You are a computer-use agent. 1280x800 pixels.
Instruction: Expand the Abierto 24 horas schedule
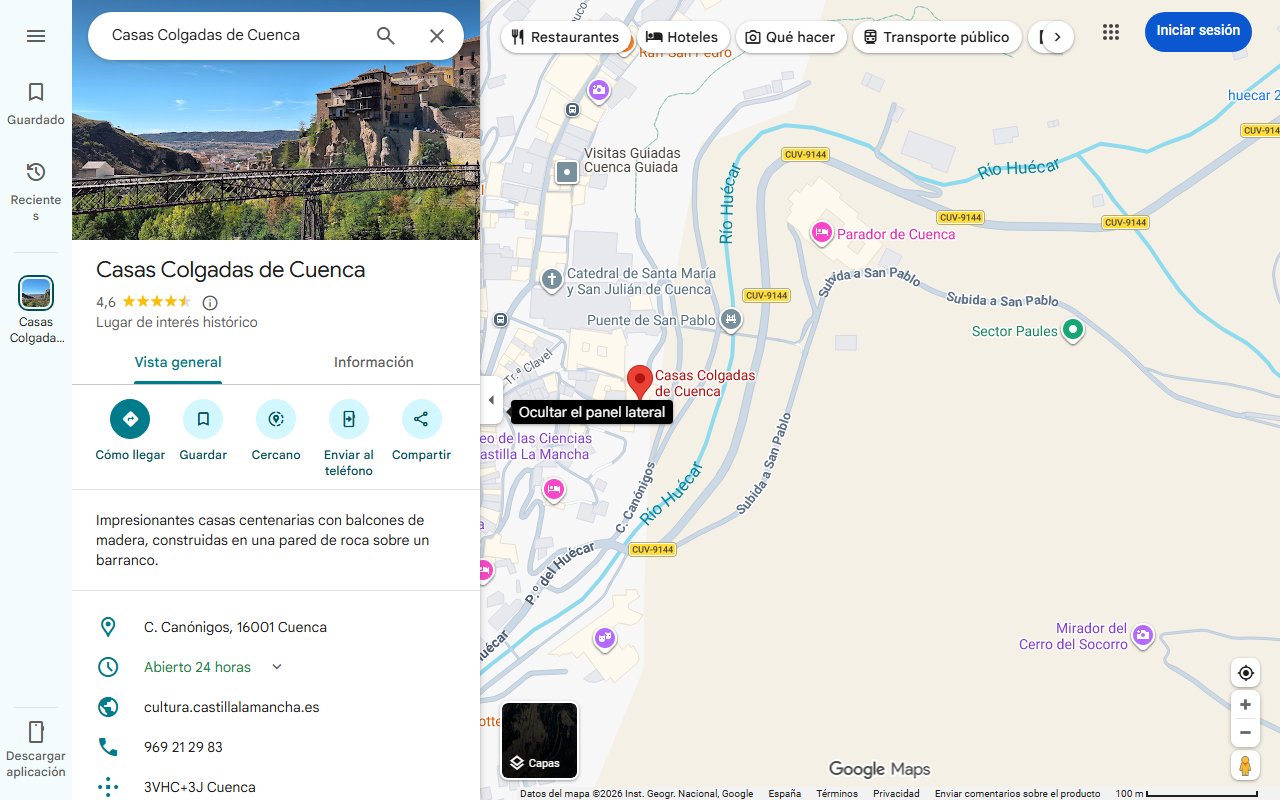click(276, 666)
